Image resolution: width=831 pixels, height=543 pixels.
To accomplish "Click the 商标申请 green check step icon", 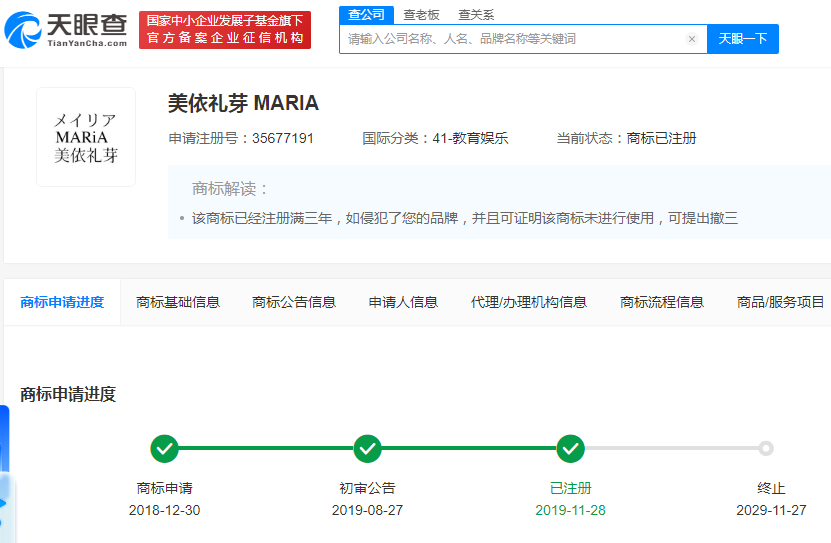I will tap(164, 449).
